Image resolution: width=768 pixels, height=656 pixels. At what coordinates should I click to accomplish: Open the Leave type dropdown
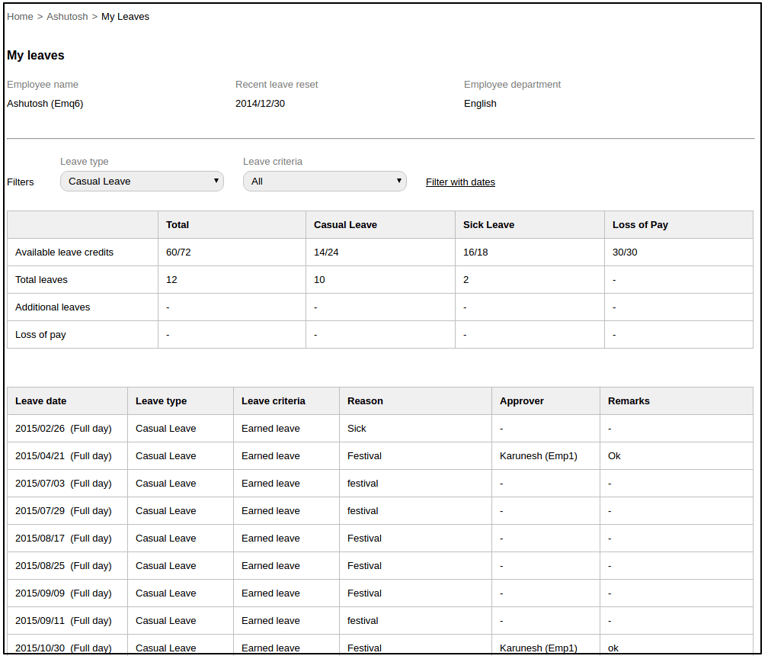click(142, 181)
